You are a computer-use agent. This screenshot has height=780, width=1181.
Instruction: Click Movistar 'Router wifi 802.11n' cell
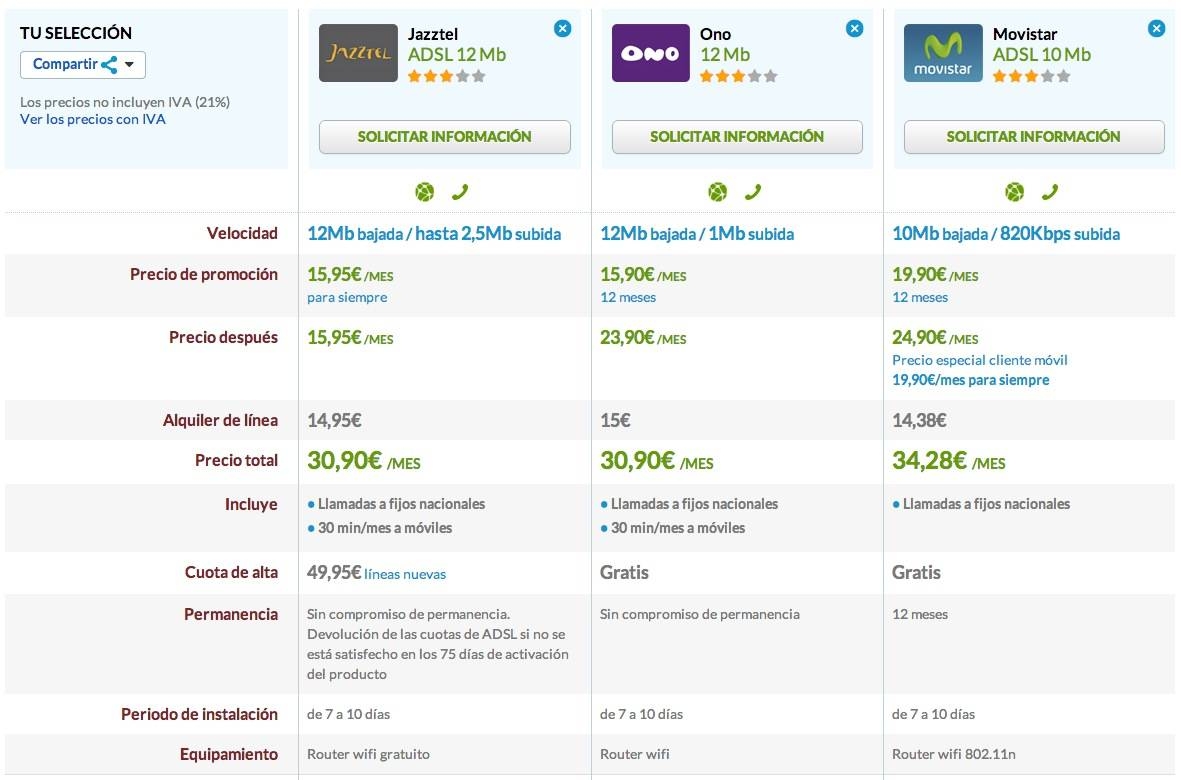coord(954,754)
